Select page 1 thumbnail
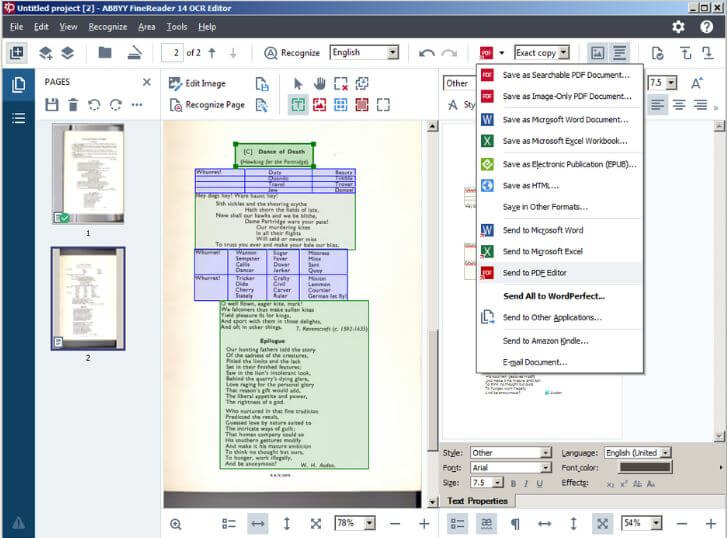The height and width of the screenshot is (538, 727). point(88,173)
